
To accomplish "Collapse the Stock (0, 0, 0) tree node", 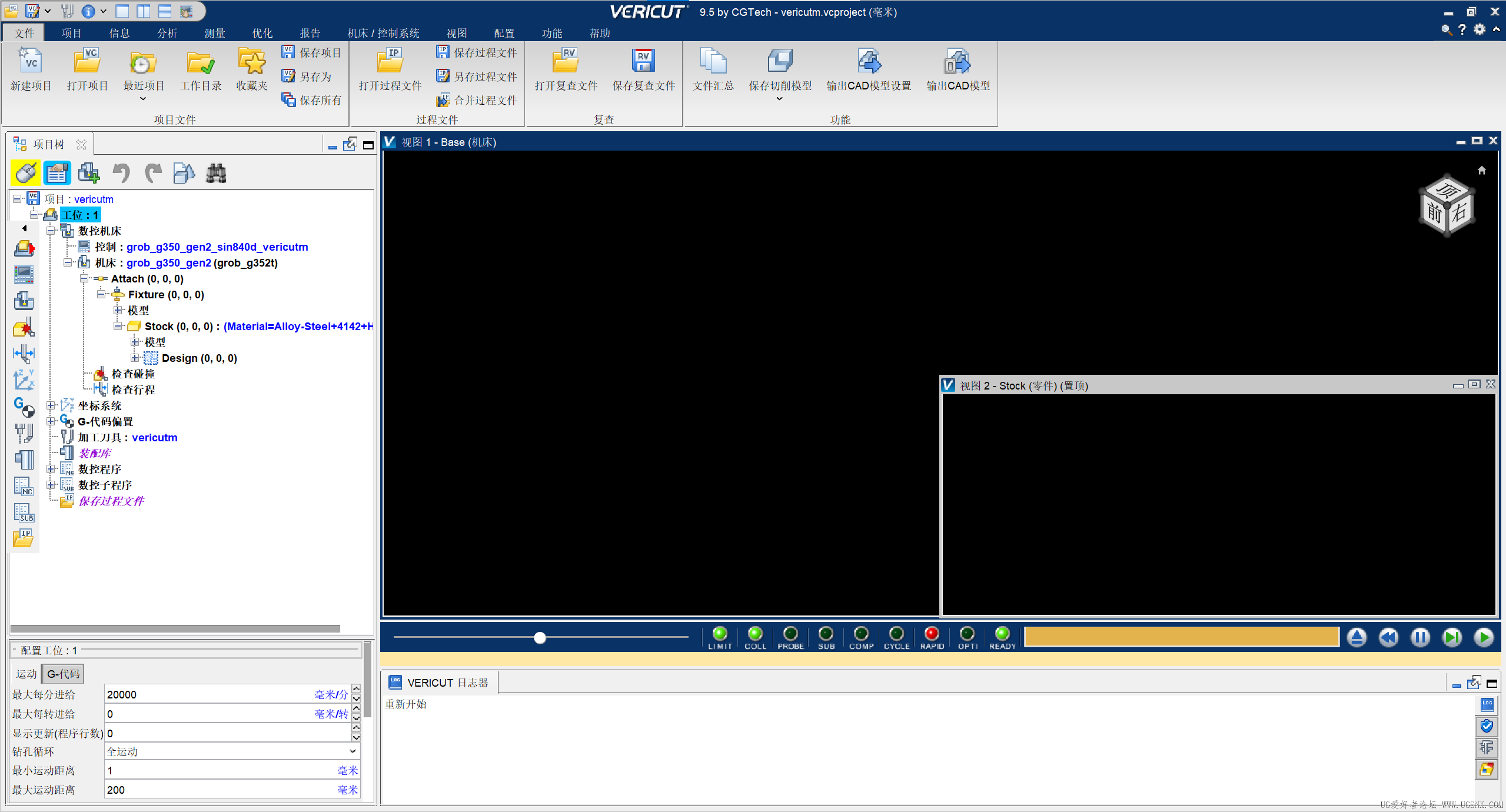I will (118, 326).
